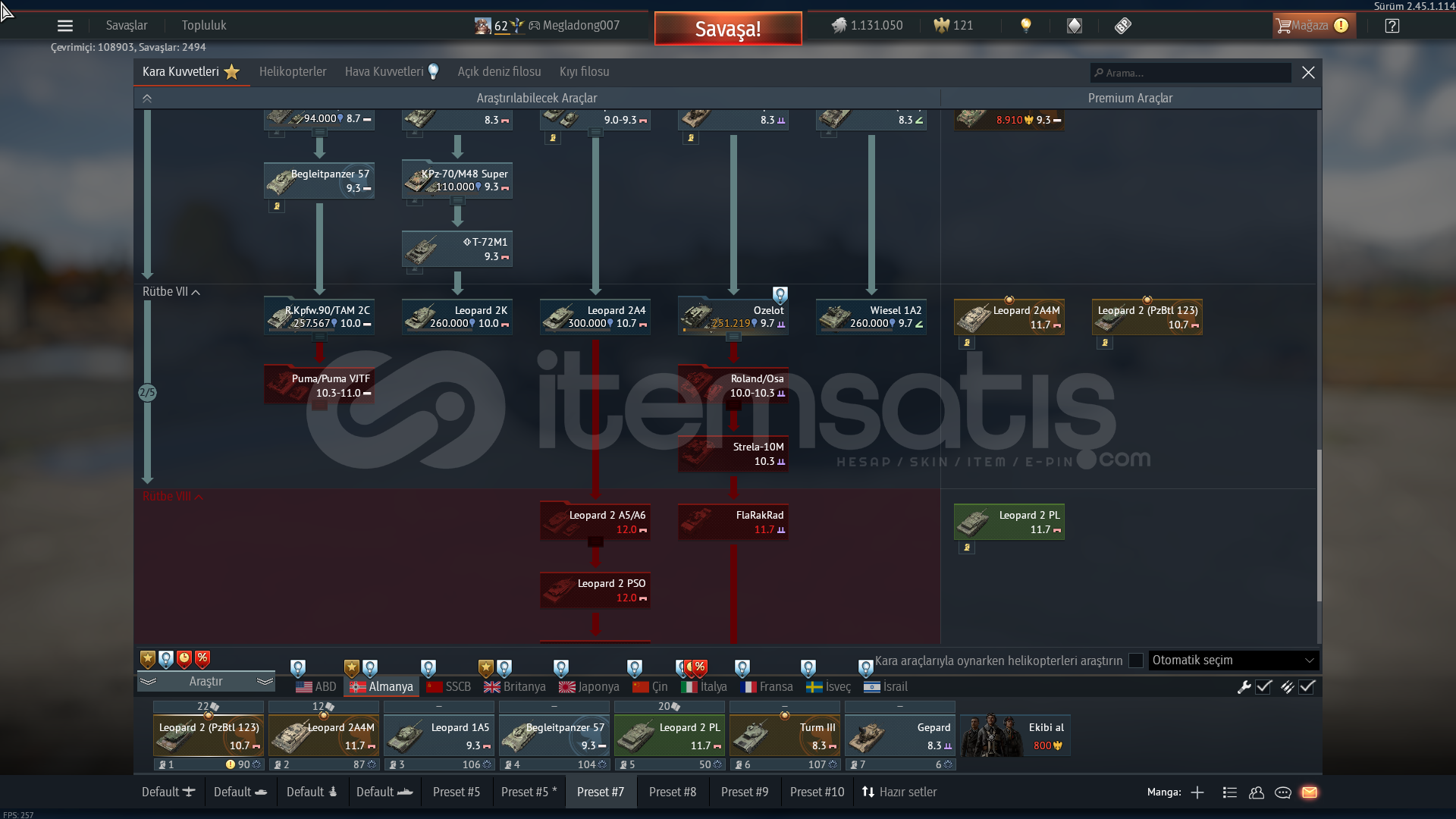Uncheck the auto-refill ammo checkbox
The height and width of the screenshot is (819, 1456).
pos(1307,687)
